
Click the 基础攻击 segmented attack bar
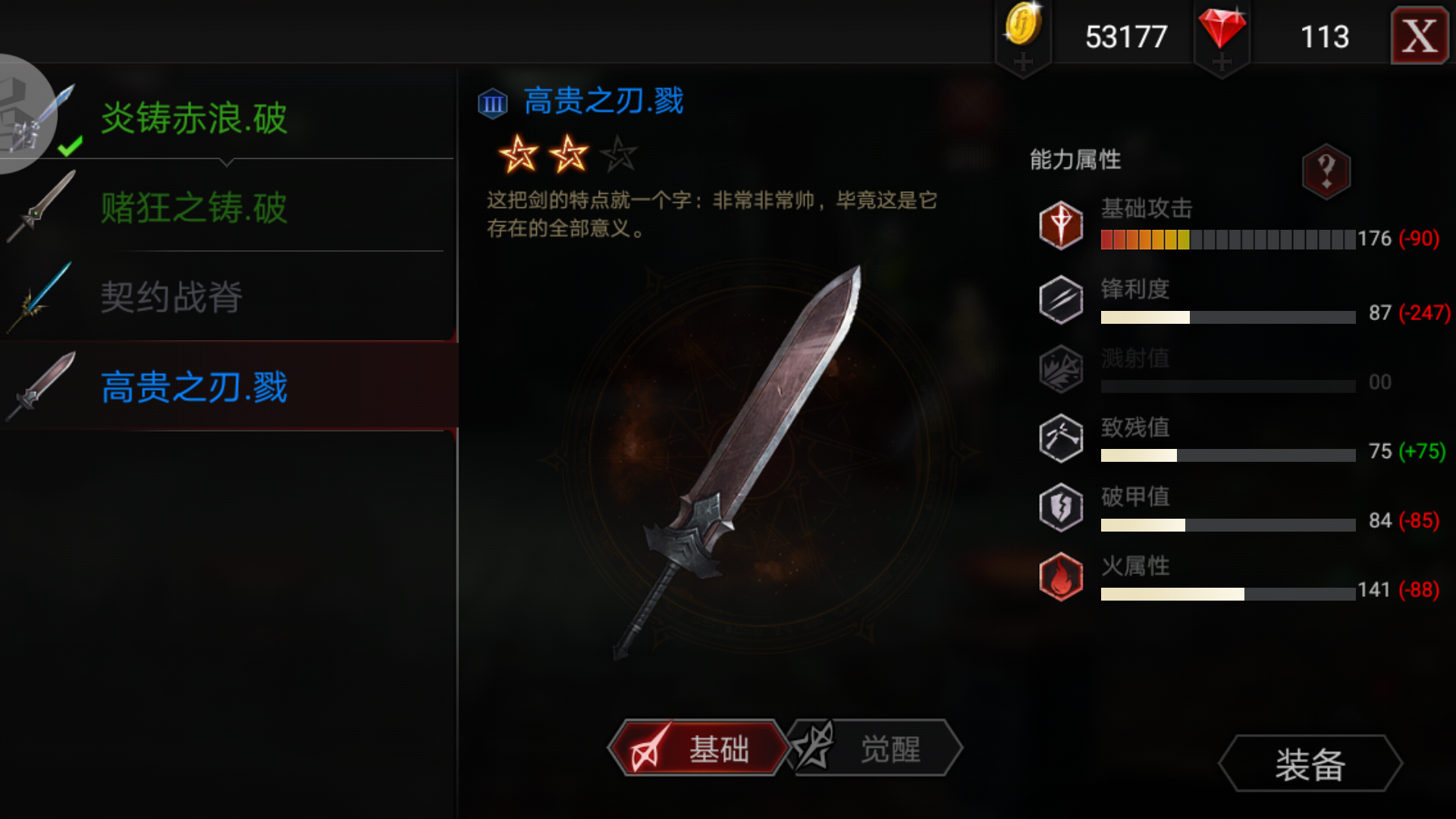click(1228, 240)
